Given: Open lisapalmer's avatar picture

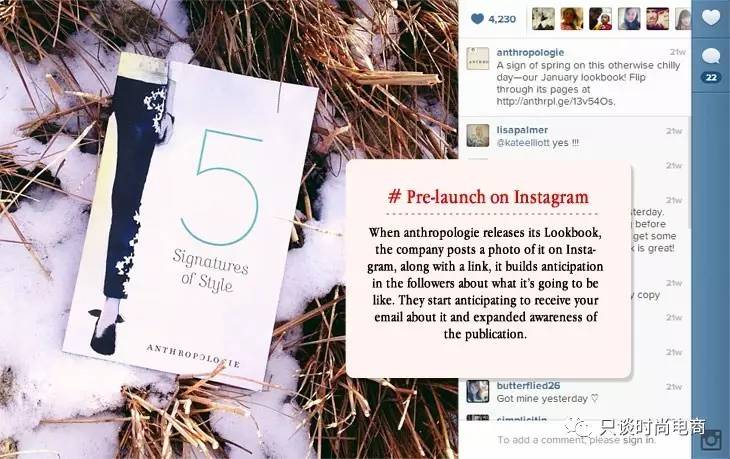Looking at the screenshot, I should click(x=478, y=135).
